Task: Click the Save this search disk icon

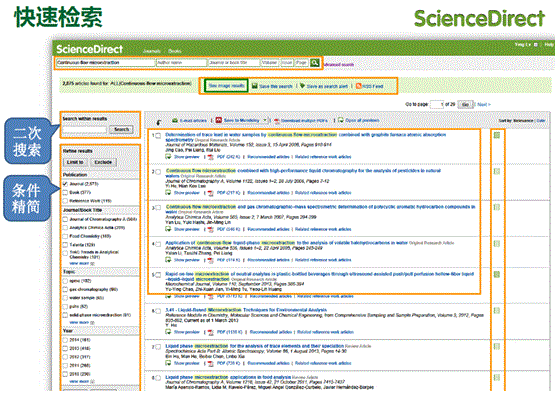Action: [x=254, y=86]
